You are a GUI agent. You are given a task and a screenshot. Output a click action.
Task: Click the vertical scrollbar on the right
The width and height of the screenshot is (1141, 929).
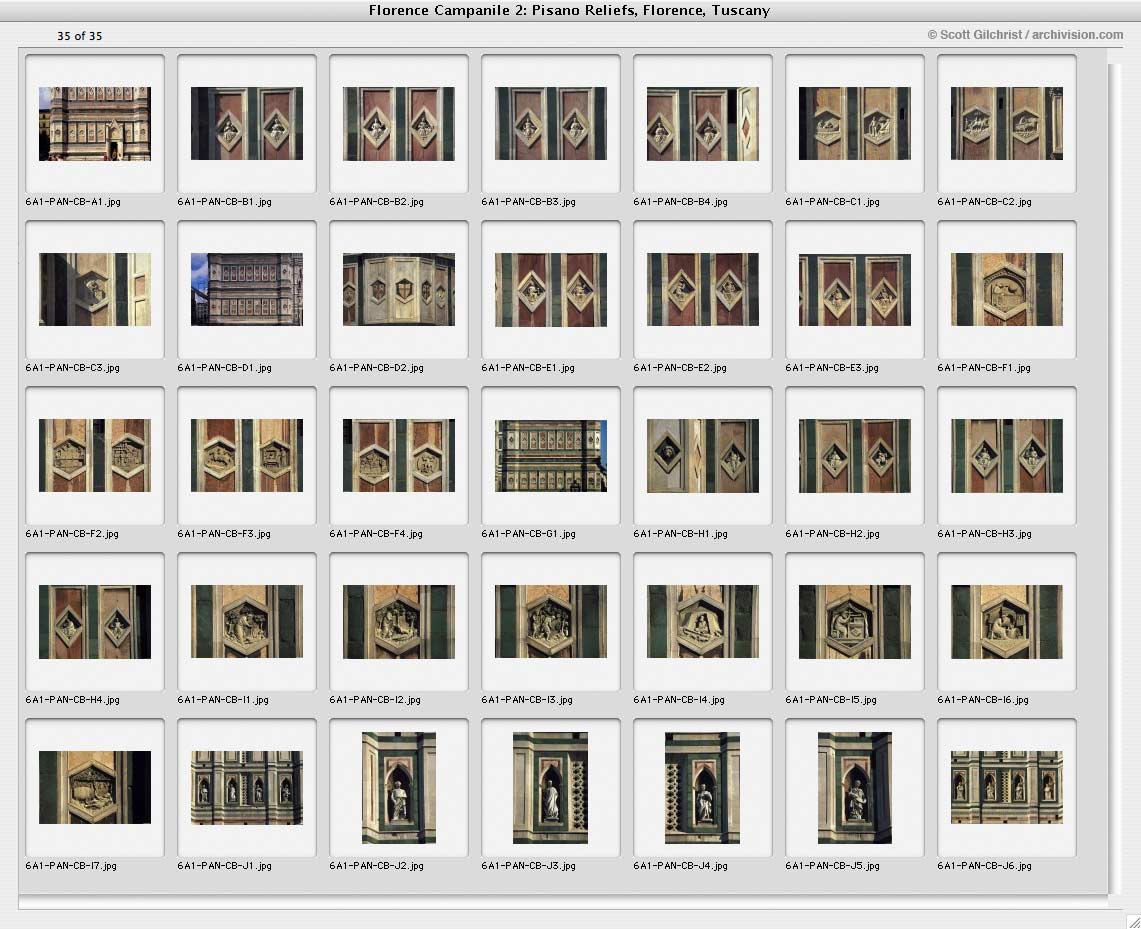click(x=1115, y=479)
